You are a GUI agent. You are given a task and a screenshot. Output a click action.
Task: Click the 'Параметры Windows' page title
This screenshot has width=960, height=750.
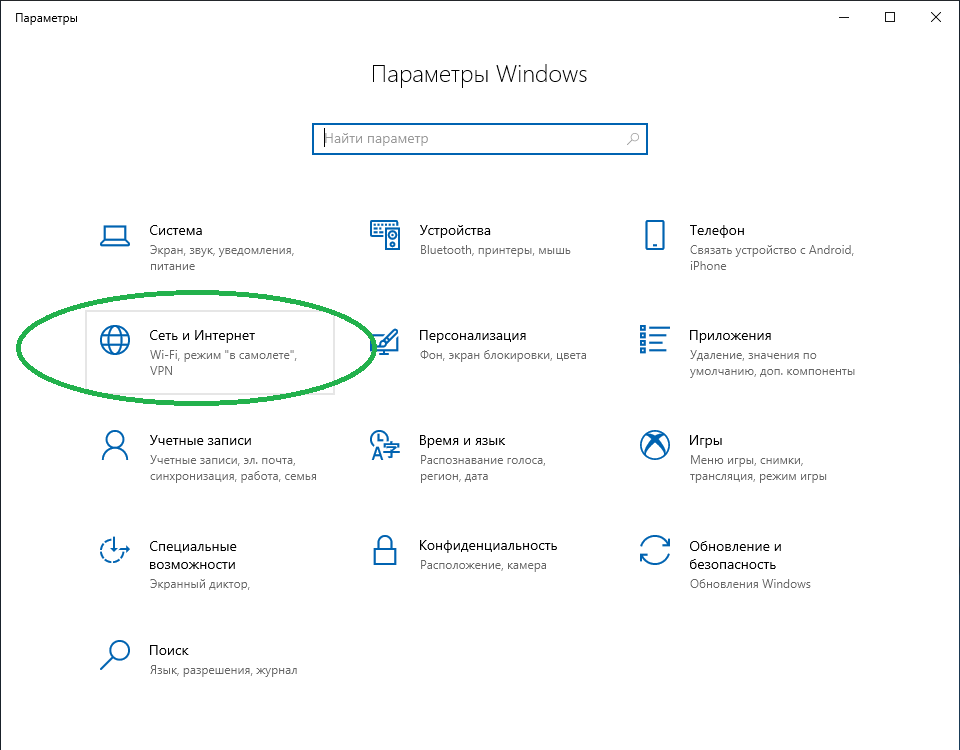tap(479, 74)
